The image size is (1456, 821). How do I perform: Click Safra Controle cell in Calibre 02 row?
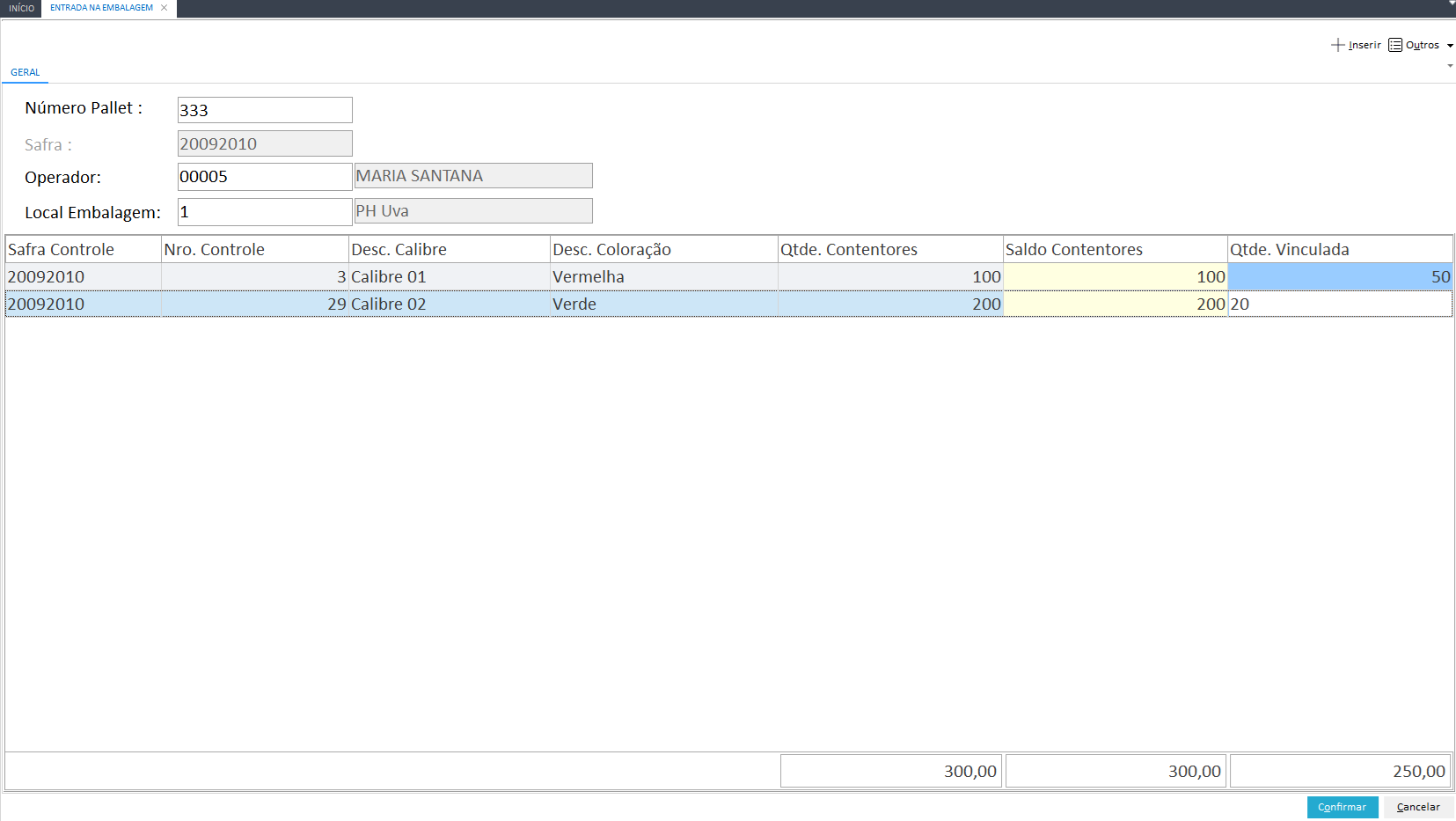tap(84, 304)
